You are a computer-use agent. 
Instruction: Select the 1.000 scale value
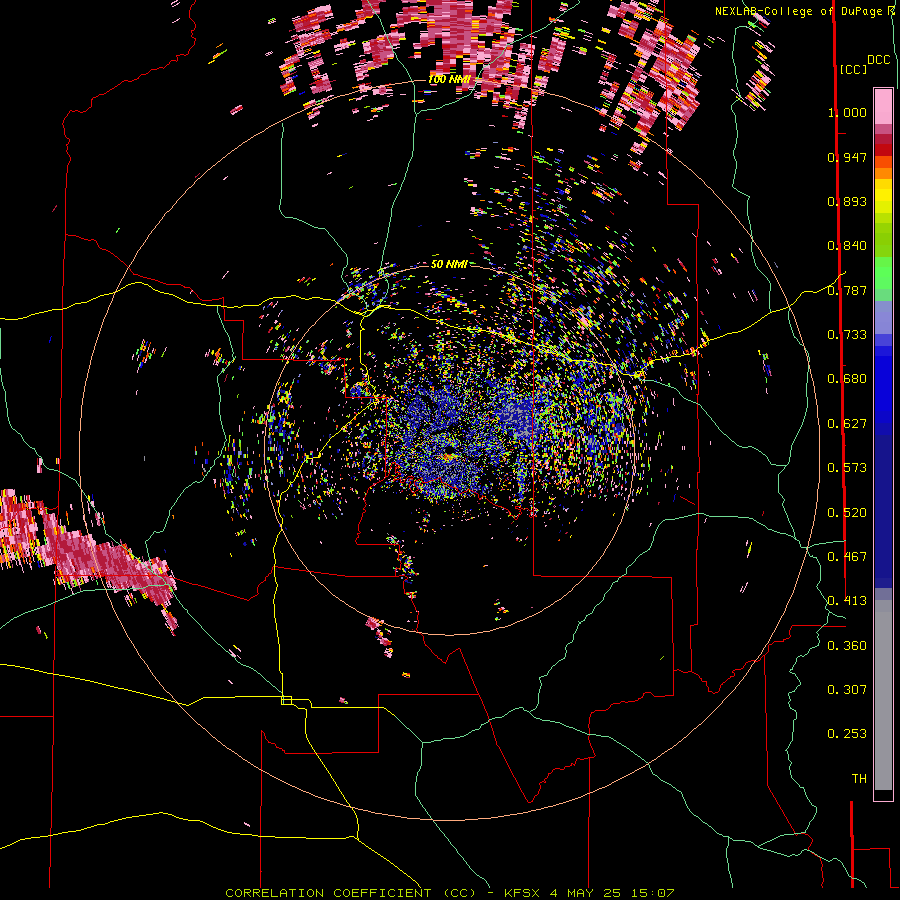click(x=847, y=112)
